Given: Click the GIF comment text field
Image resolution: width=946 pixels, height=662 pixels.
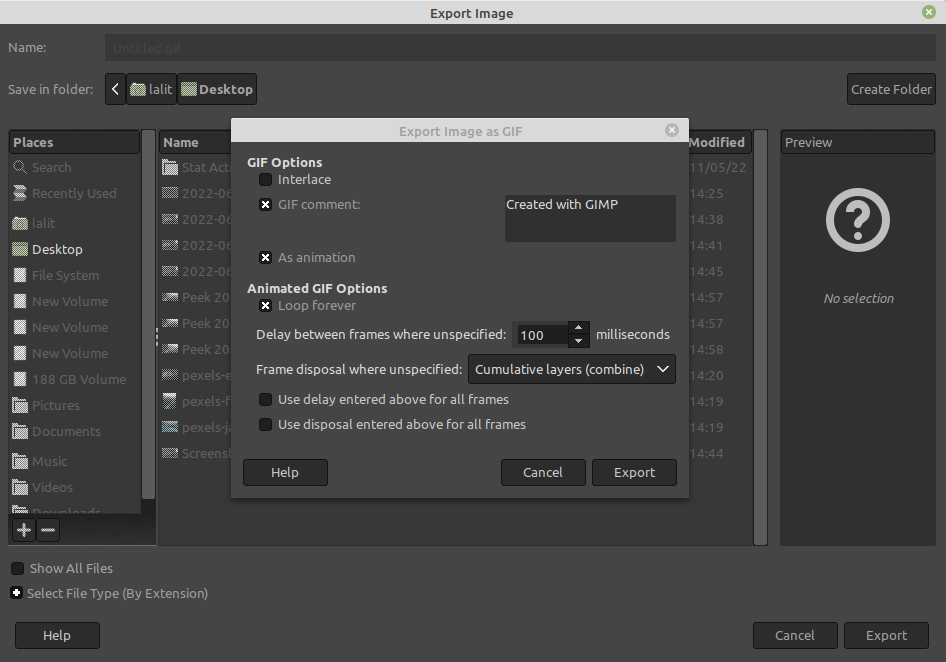Looking at the screenshot, I should tap(589, 218).
